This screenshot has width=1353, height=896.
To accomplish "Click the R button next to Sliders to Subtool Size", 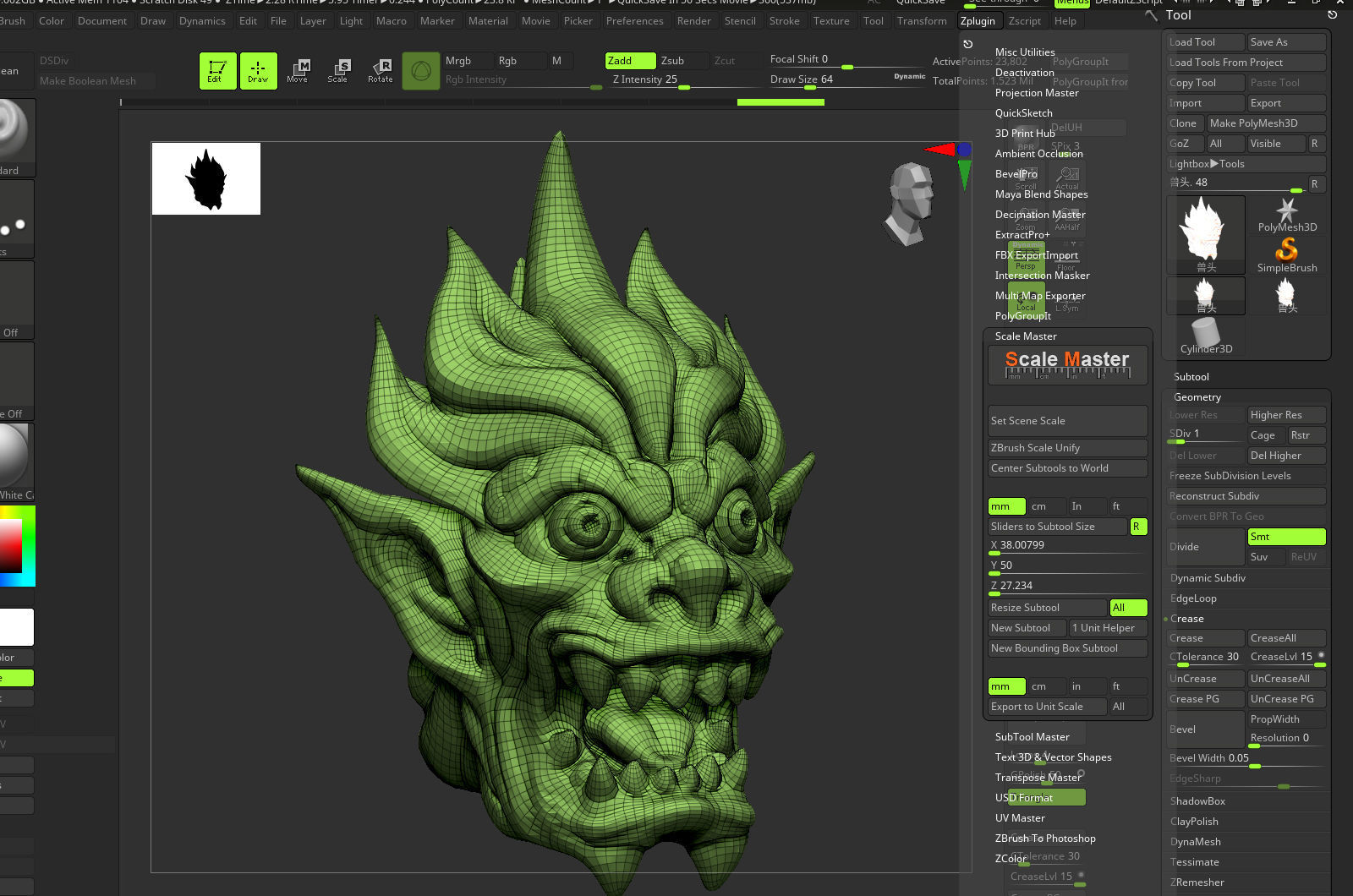I will (1138, 527).
